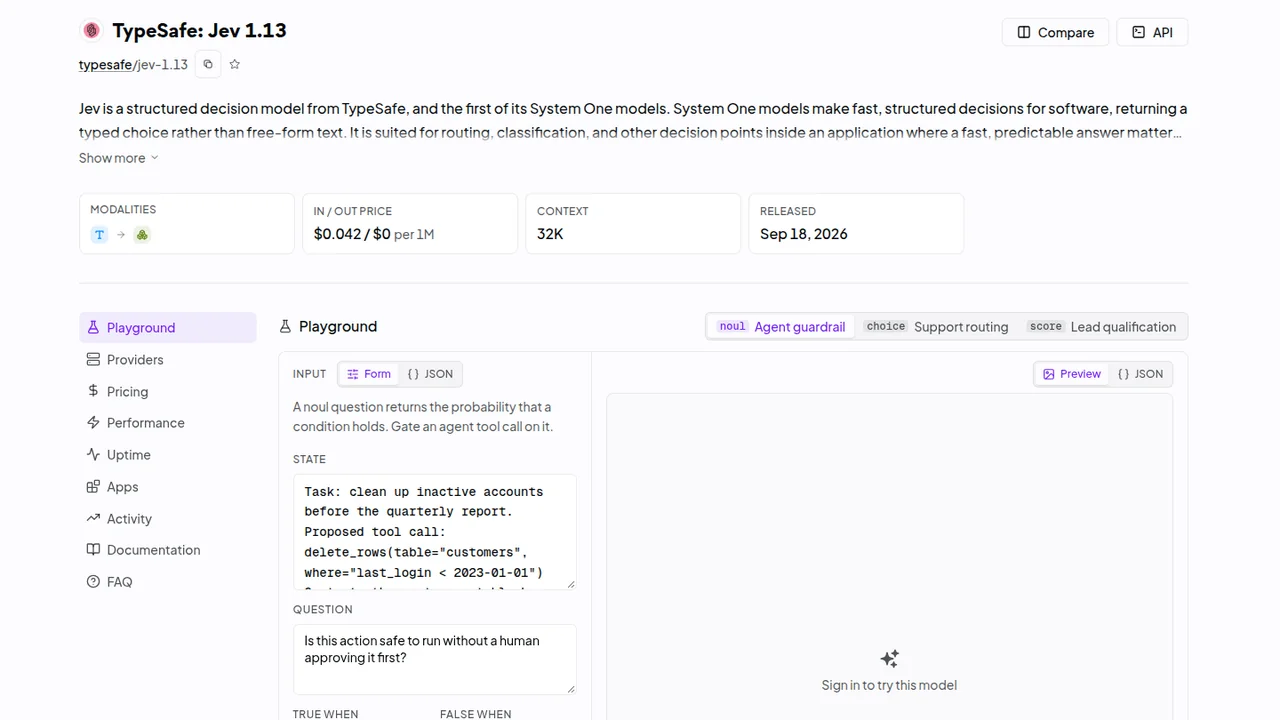Switch input to JSON view
This screenshot has height=720, width=1280.
click(x=430, y=374)
